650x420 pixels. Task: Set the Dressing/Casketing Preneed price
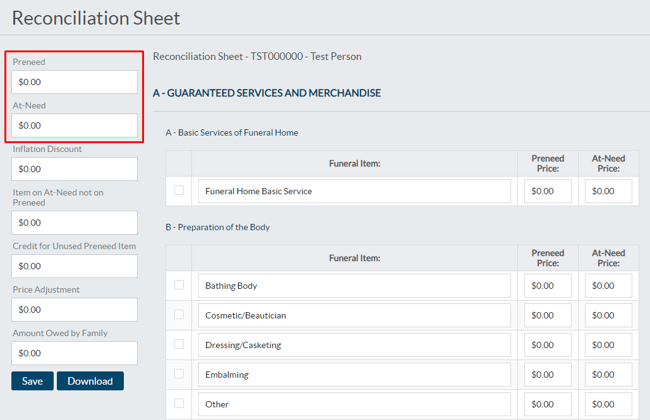tap(548, 345)
